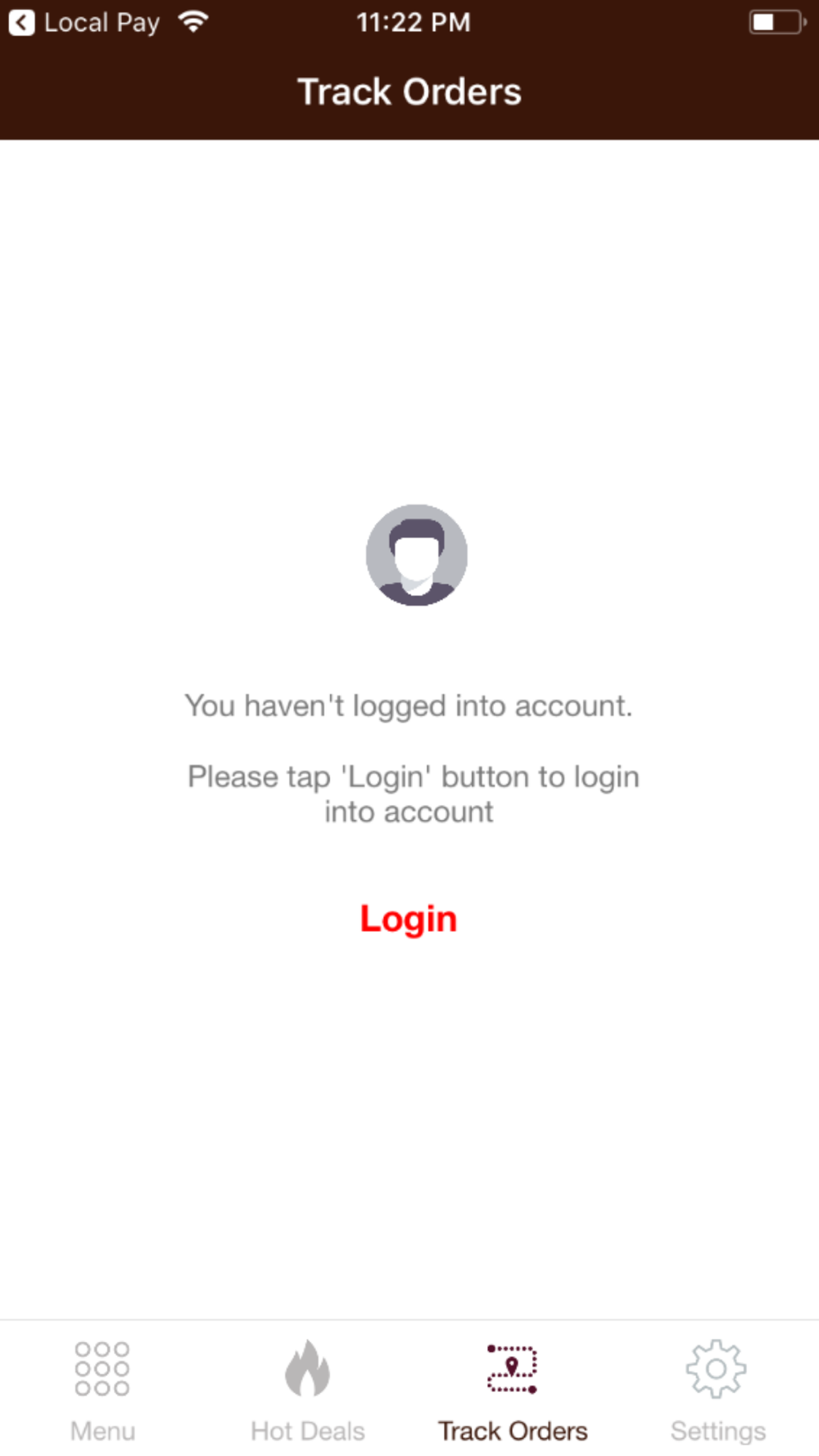The height and width of the screenshot is (1456, 819).
Task: Click the word 'Login' inside the instruction sentence
Action: 387,777
